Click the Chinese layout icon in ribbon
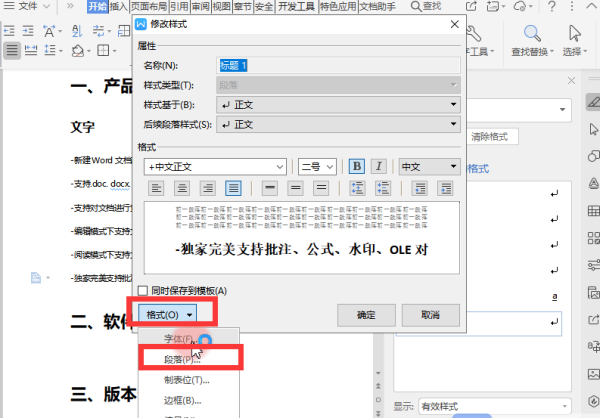Image resolution: width=600 pixels, height=418 pixels. (x=49, y=31)
